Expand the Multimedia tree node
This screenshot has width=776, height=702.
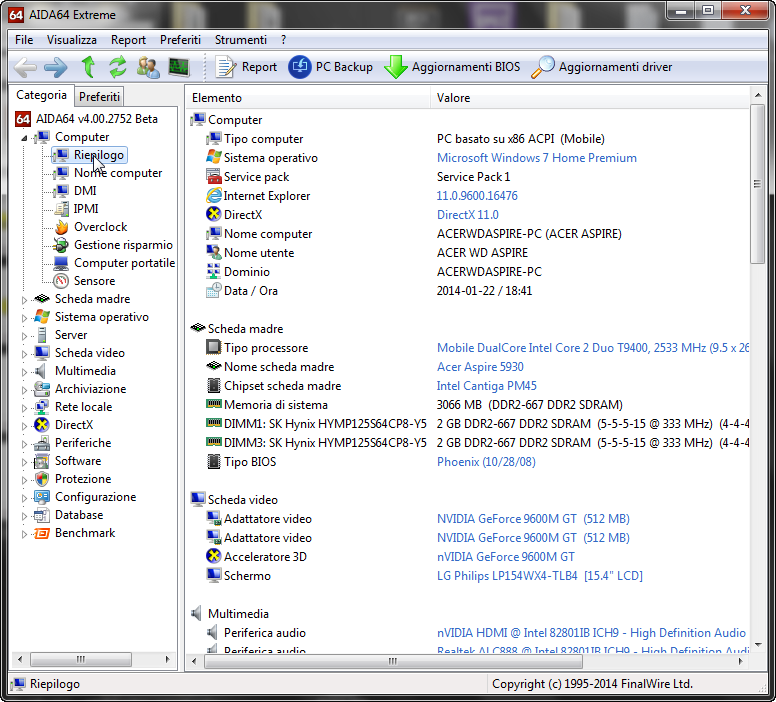click(24, 372)
